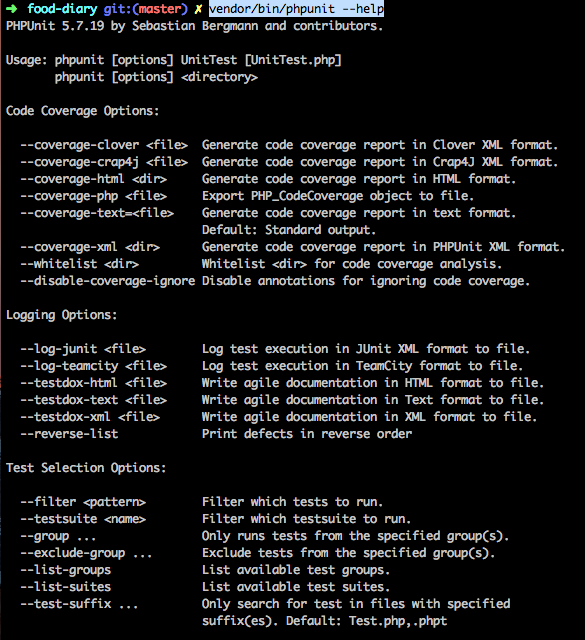Viewport: 585px width, 640px height.
Task: Click the --test-suffix option text
Action: point(66,604)
